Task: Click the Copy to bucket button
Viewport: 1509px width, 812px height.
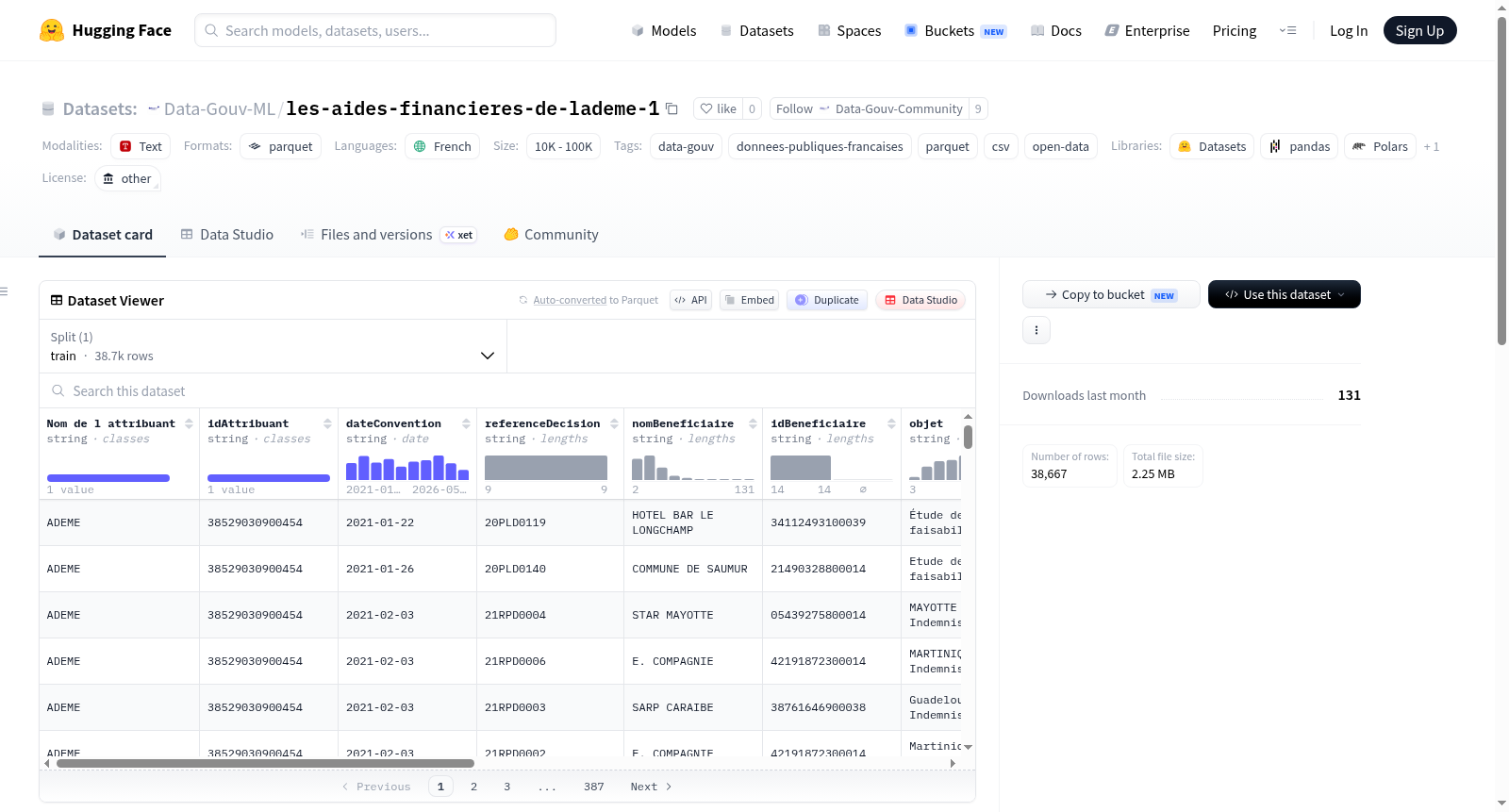Action: [1111, 294]
